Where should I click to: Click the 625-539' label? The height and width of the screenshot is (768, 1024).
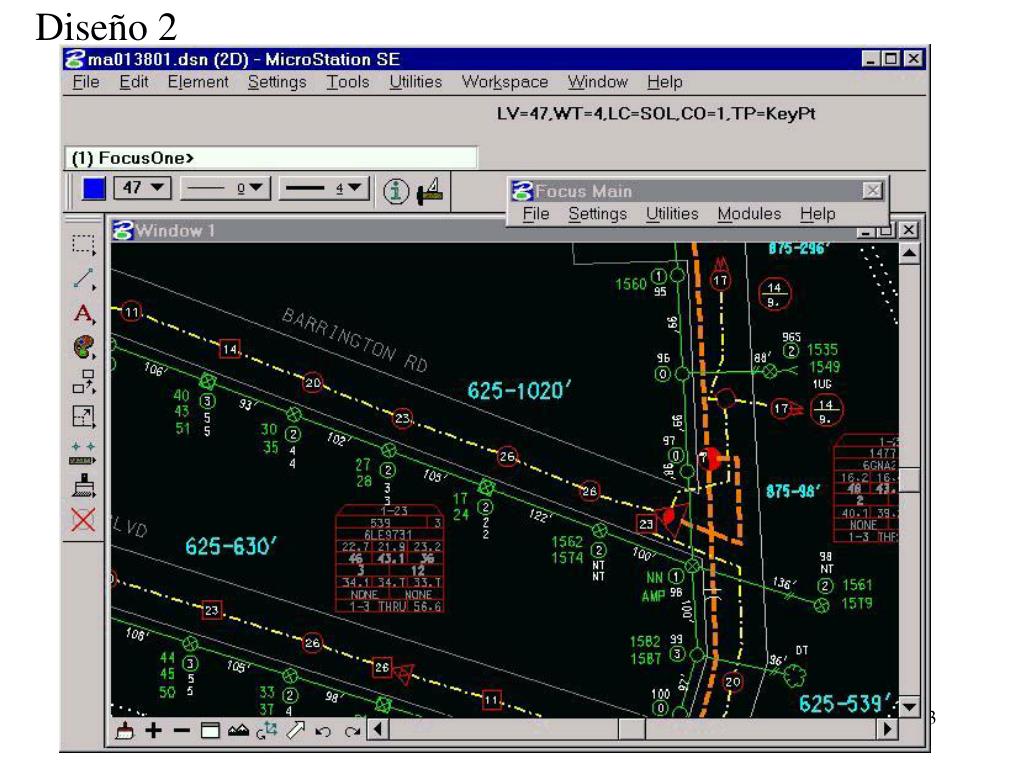tap(845, 703)
